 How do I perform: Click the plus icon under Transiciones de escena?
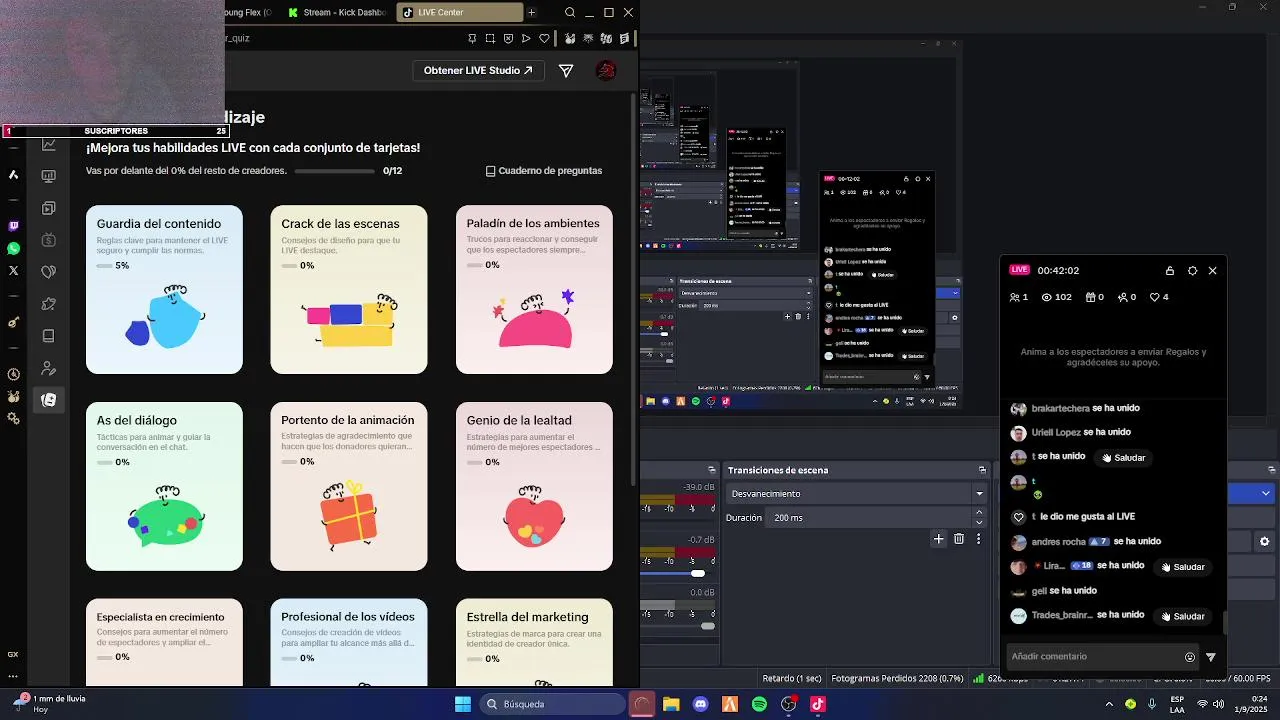(938, 539)
